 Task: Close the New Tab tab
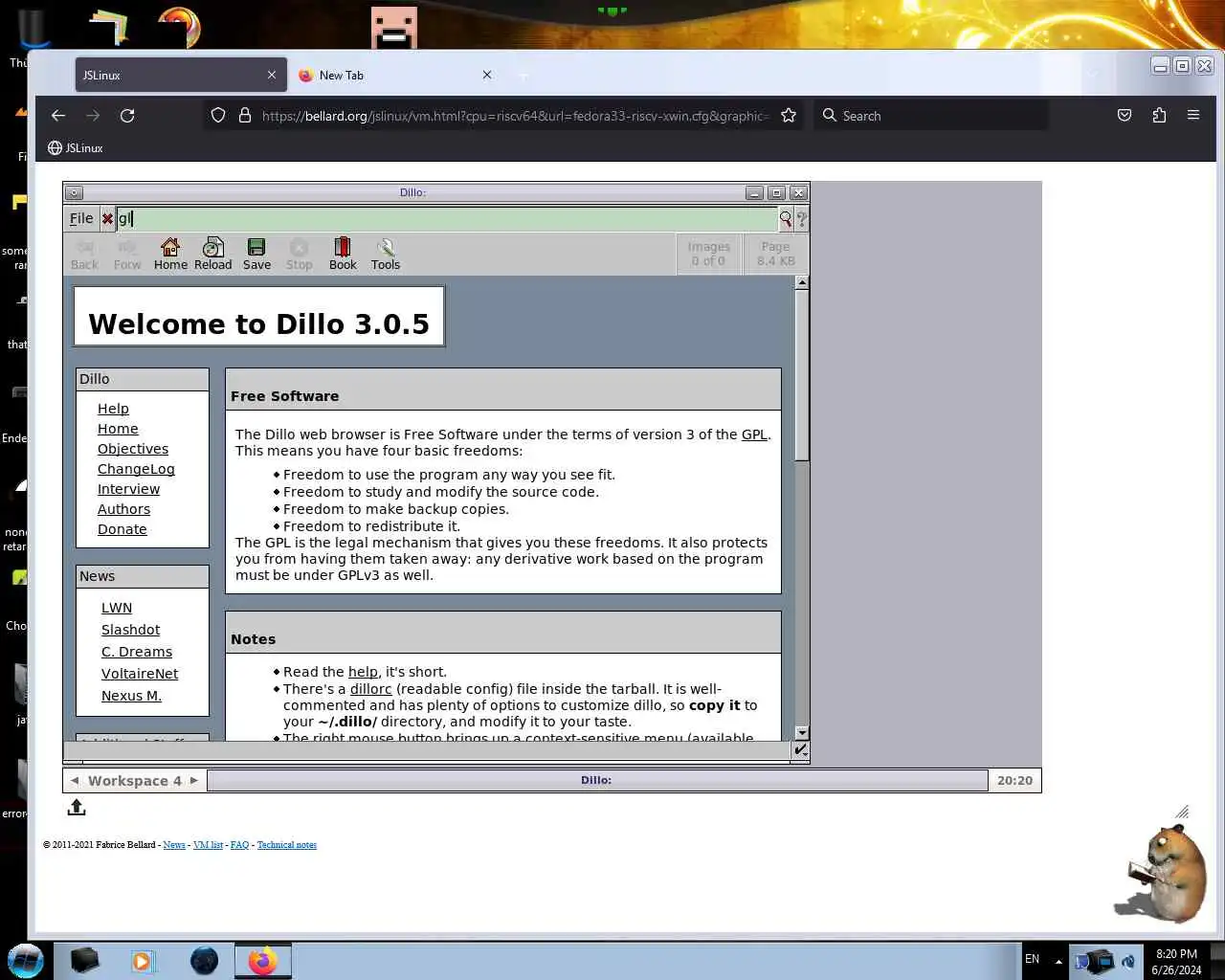pyautogui.click(x=486, y=75)
